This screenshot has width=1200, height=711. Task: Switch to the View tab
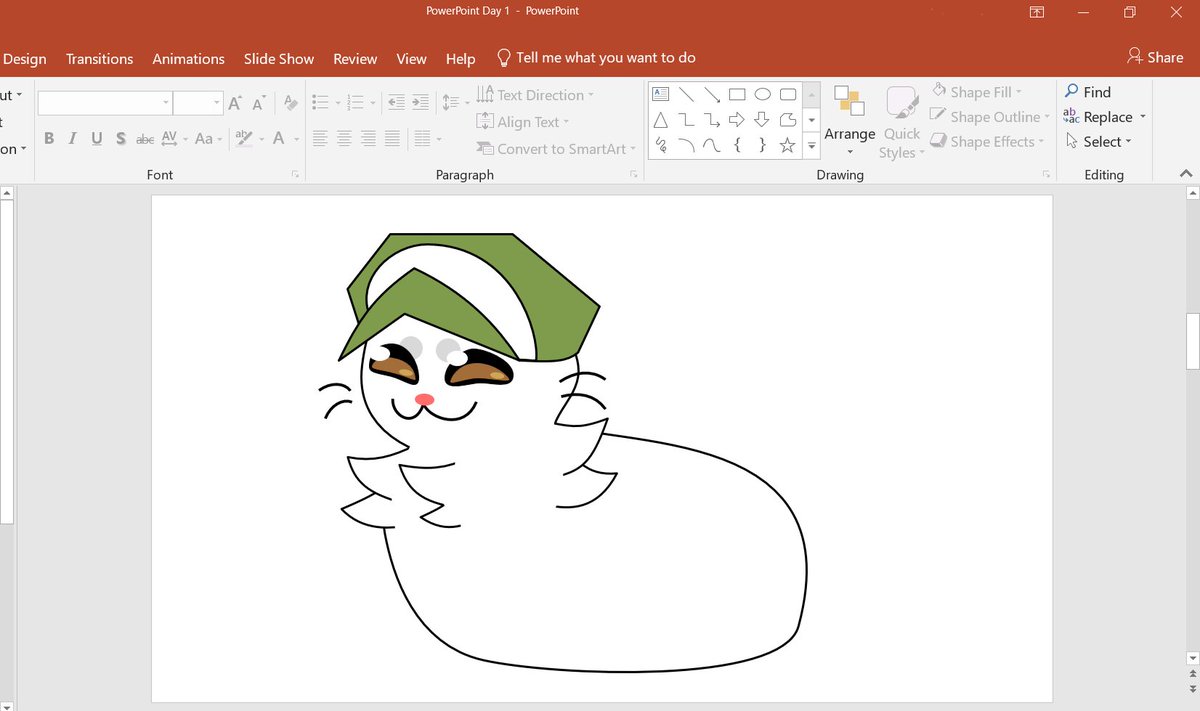click(411, 59)
